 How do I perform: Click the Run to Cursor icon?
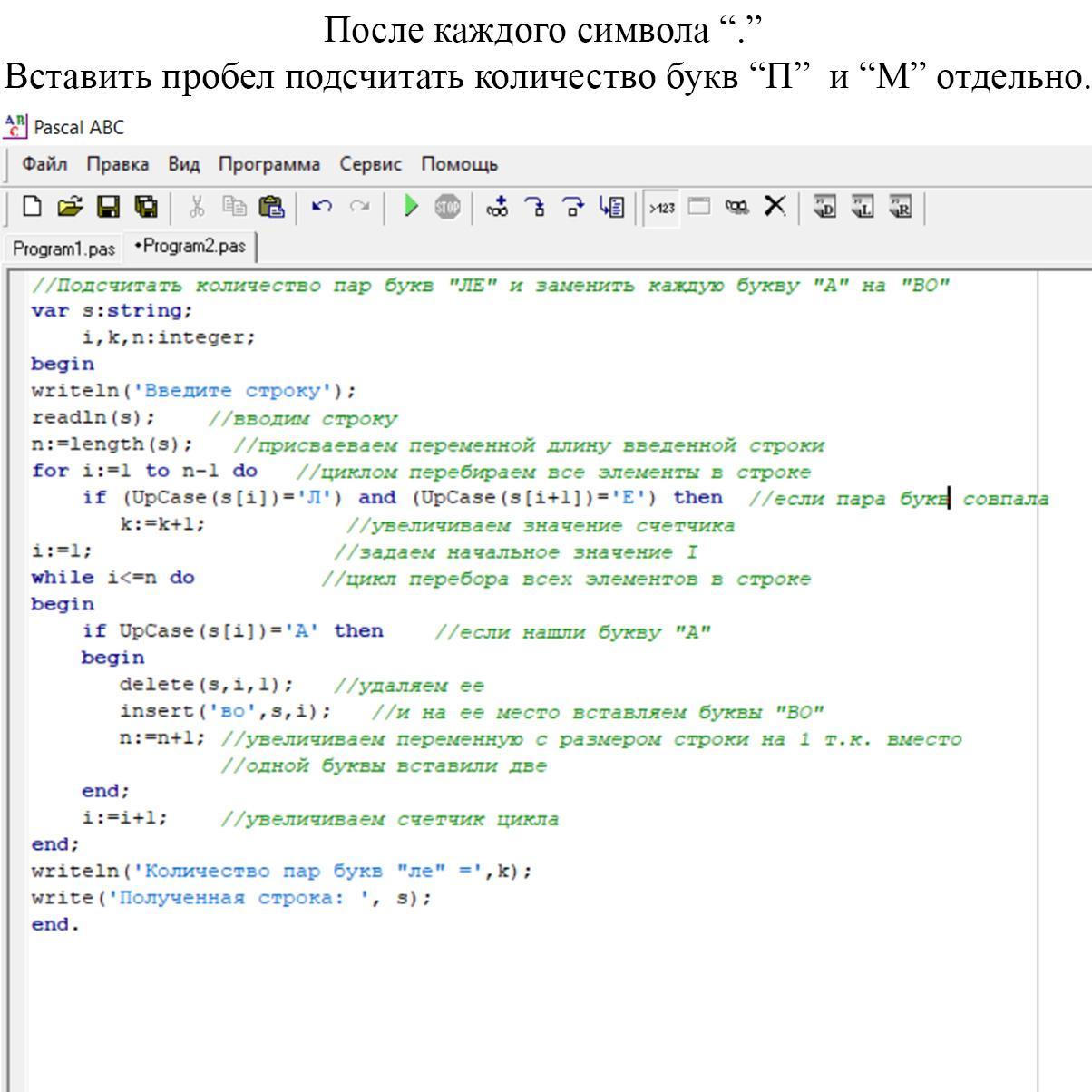pos(611,207)
